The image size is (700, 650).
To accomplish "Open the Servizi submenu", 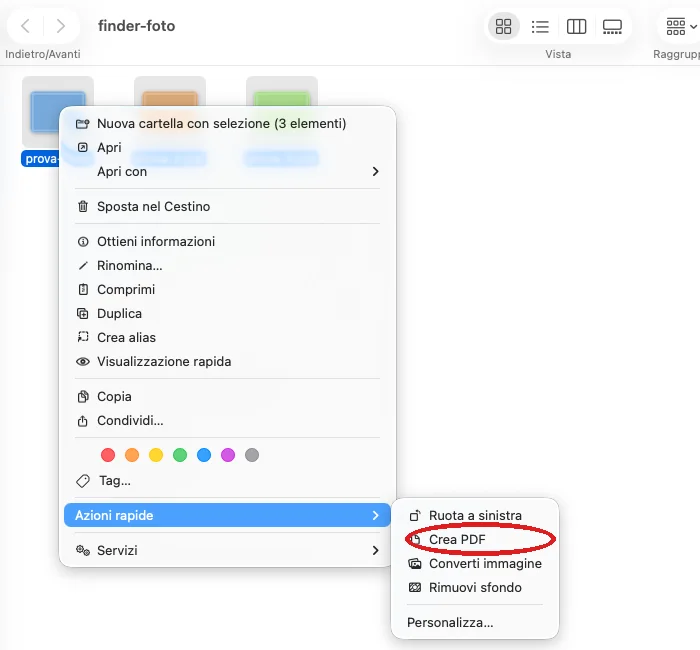I will tap(227, 550).
